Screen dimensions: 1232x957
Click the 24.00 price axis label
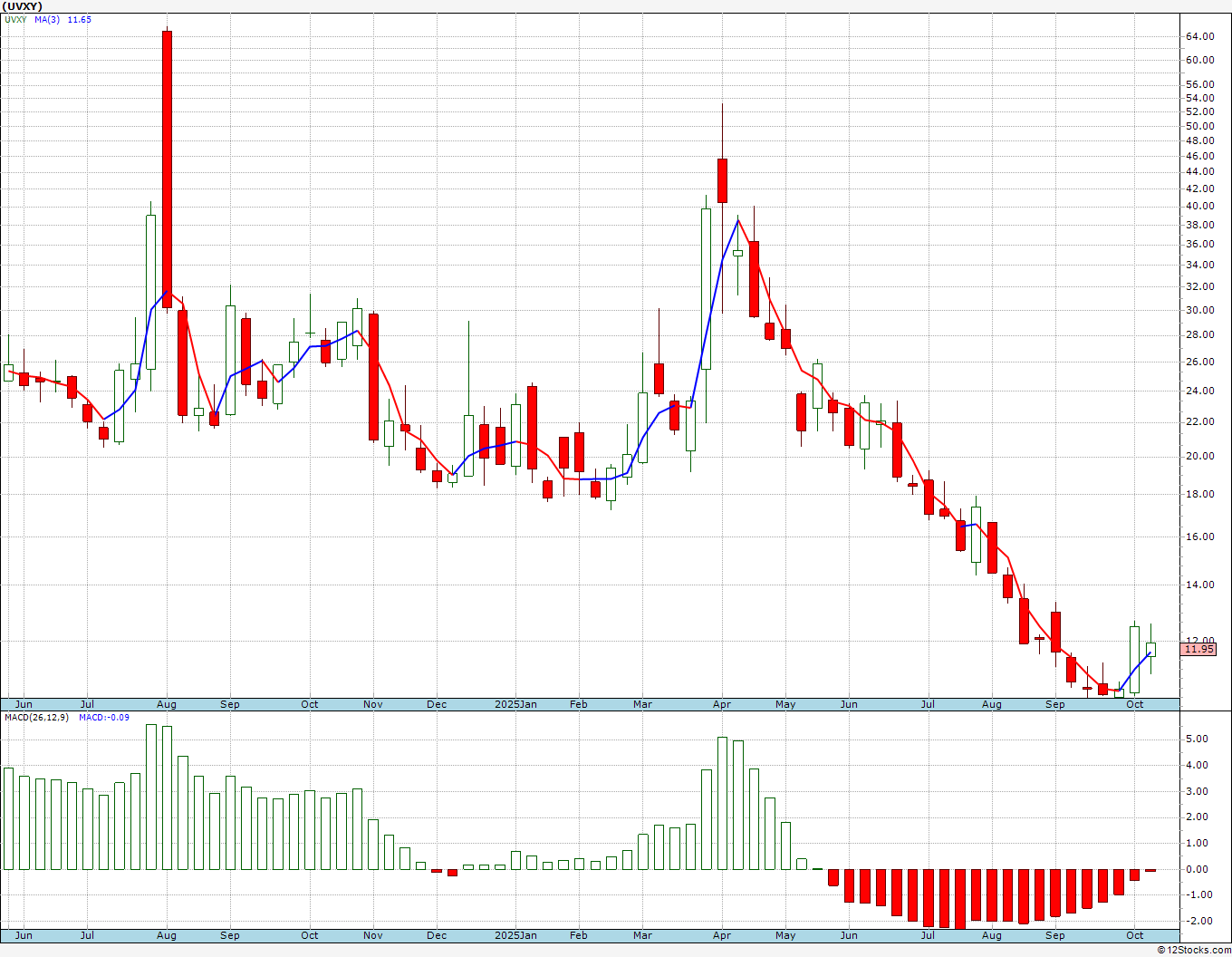pos(1200,391)
